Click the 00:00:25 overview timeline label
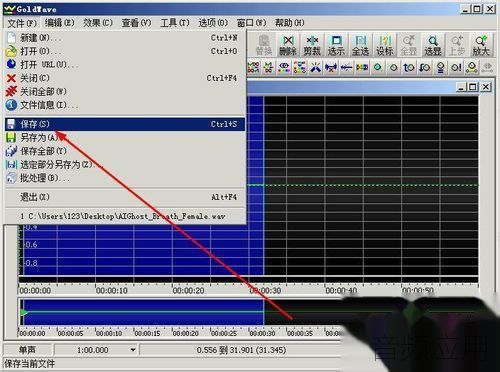500x372 pixels. pos(224,333)
